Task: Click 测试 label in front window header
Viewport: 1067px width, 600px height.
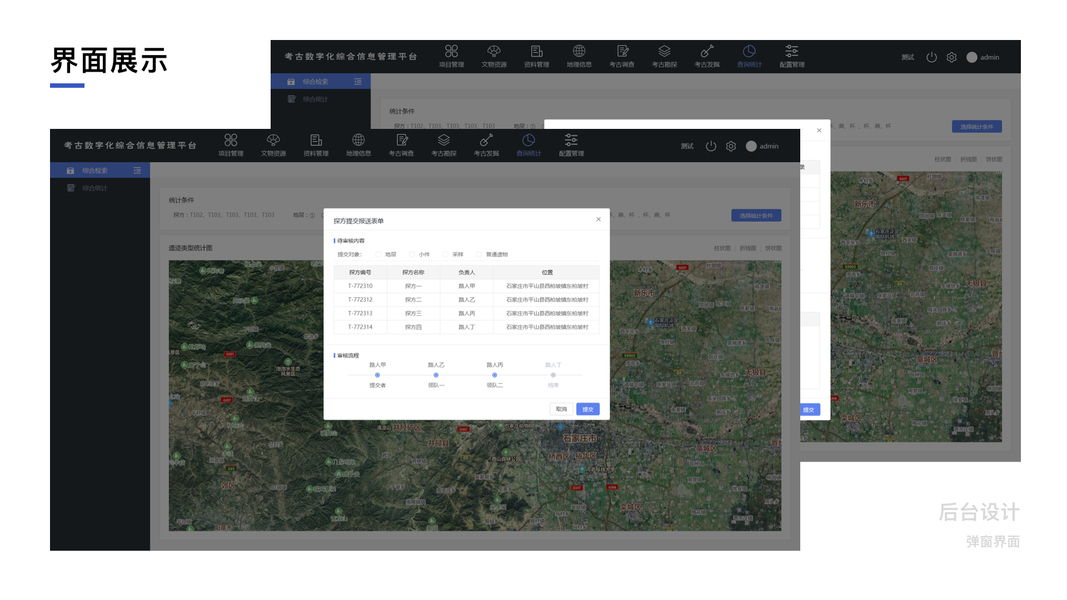Action: click(687, 146)
